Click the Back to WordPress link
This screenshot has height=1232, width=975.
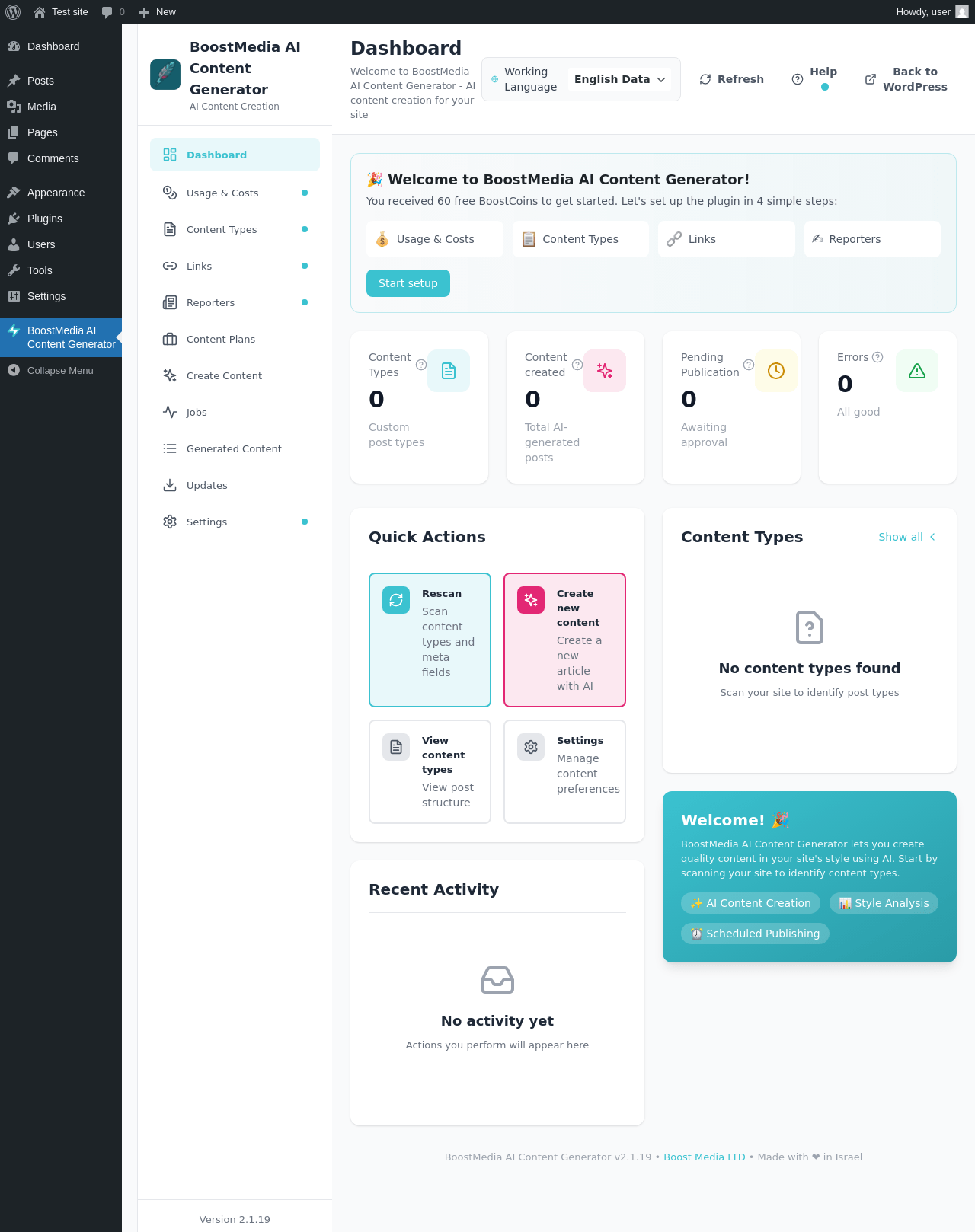point(906,79)
